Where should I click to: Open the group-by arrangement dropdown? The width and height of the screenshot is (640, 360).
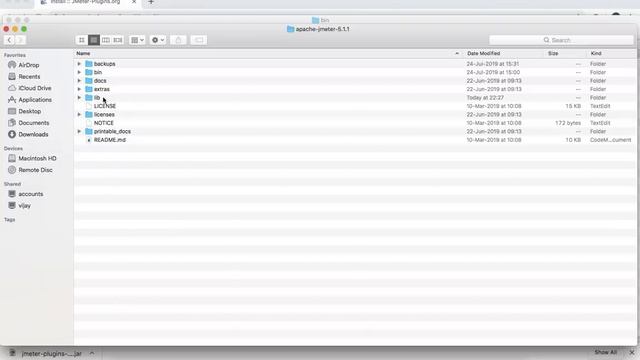pyautogui.click(x=137, y=40)
